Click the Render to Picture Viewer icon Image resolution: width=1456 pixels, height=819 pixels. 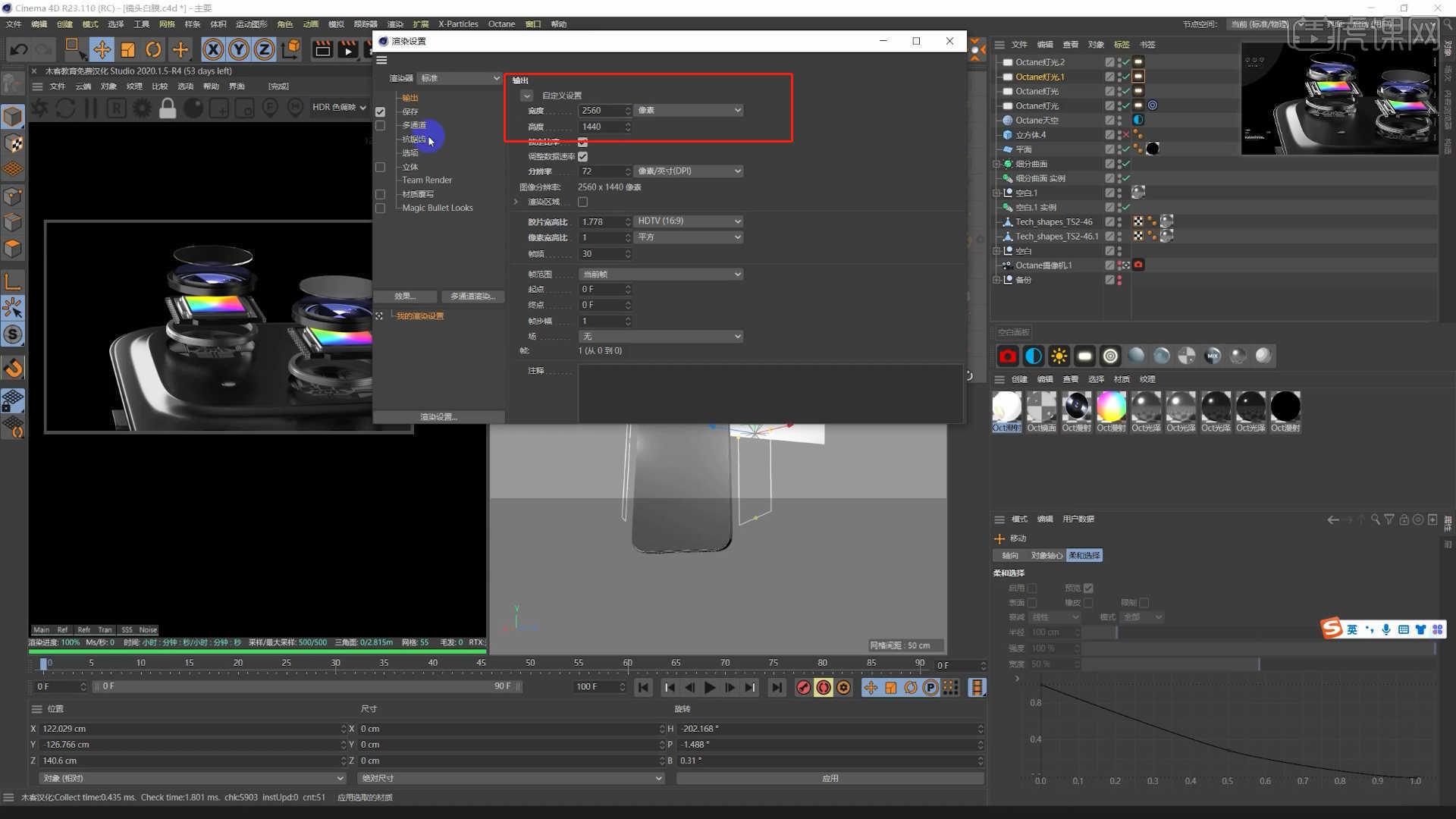[347, 49]
